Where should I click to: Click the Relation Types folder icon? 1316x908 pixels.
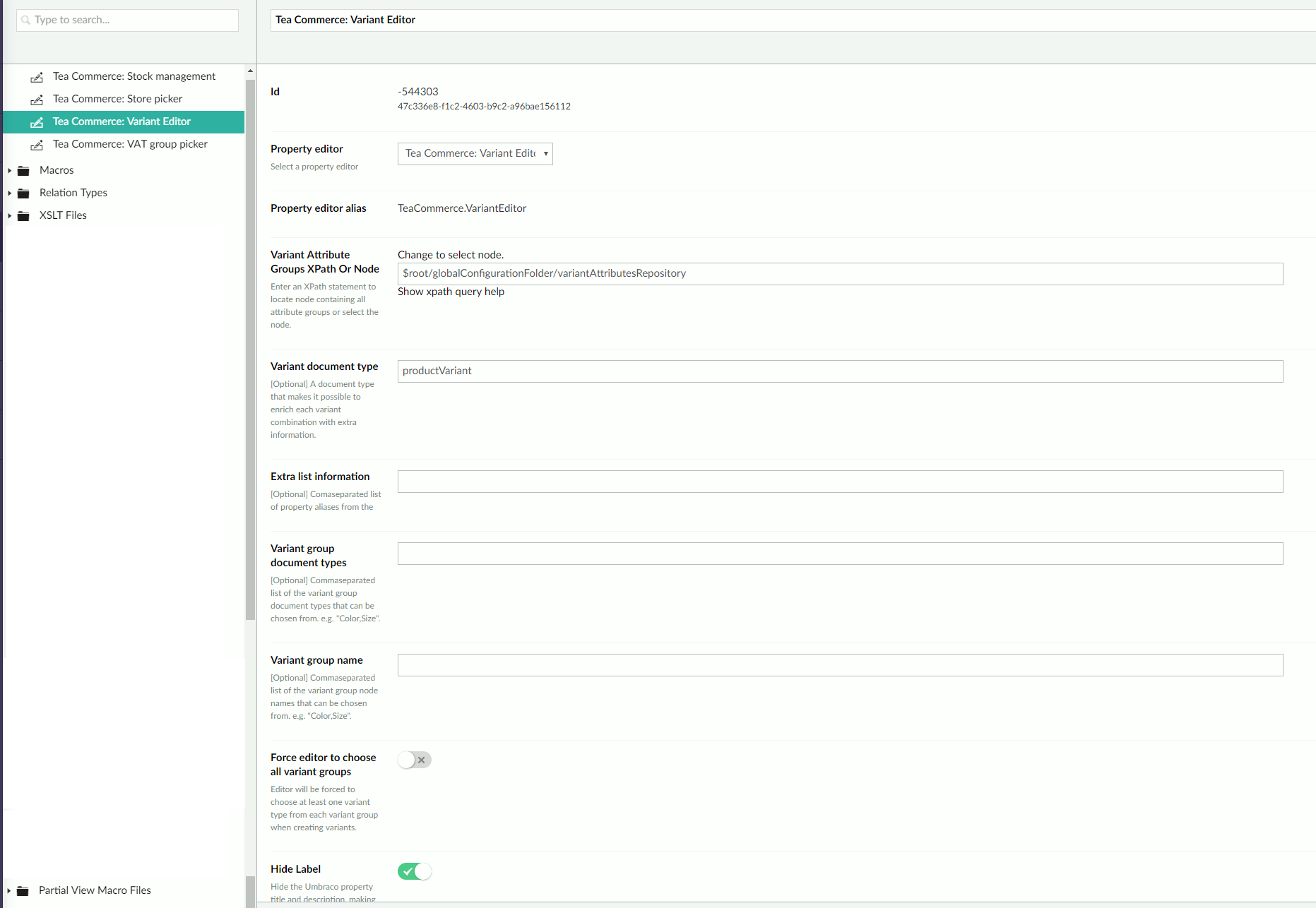coord(23,193)
